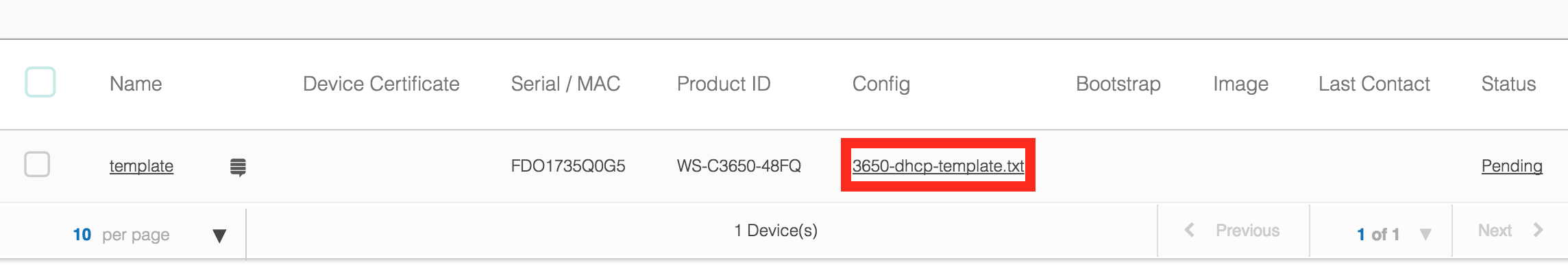The height and width of the screenshot is (265, 1568).
Task: Sort by Device Certificate column header
Action: (381, 84)
